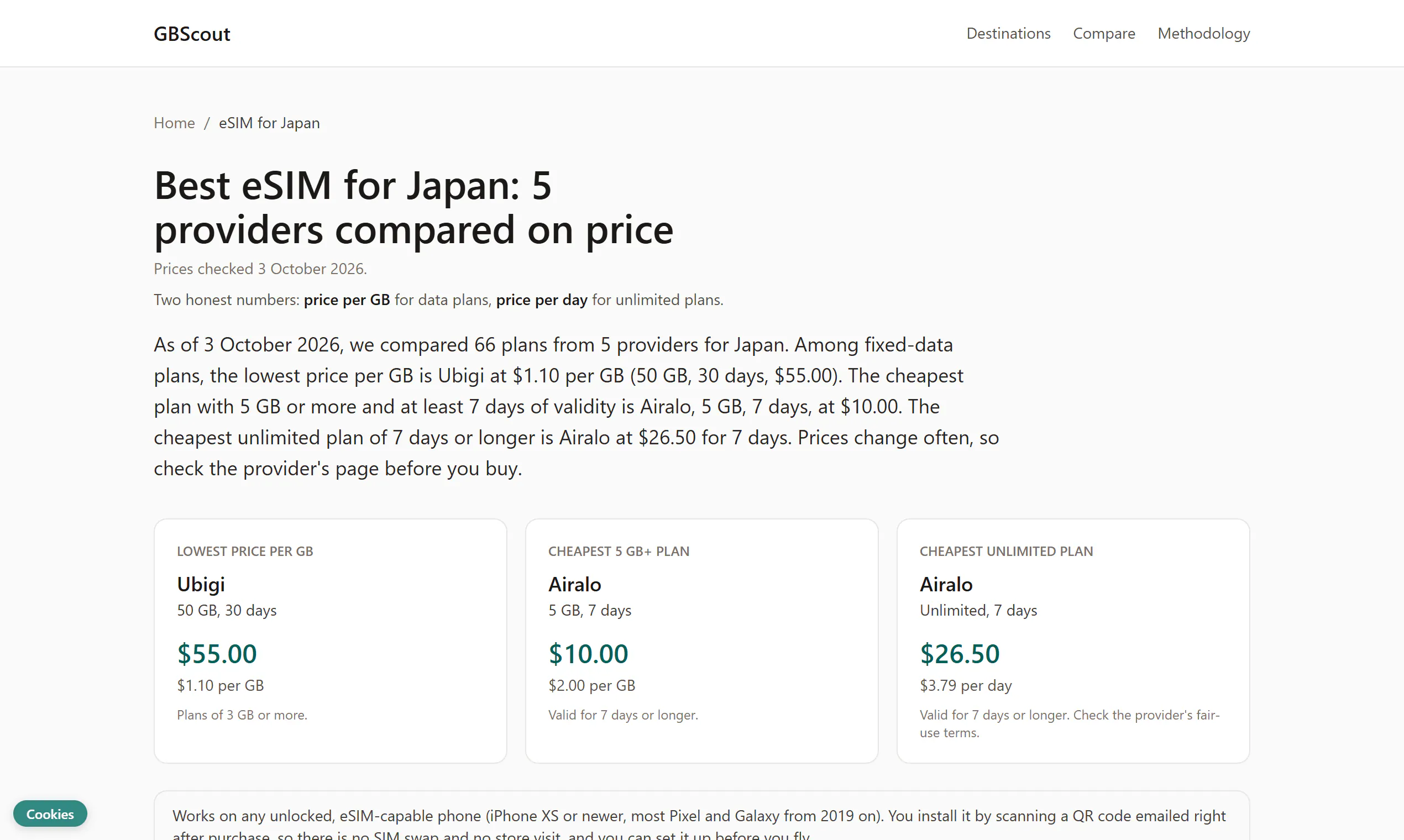Click the $1.10 per GB value

pos(221,685)
